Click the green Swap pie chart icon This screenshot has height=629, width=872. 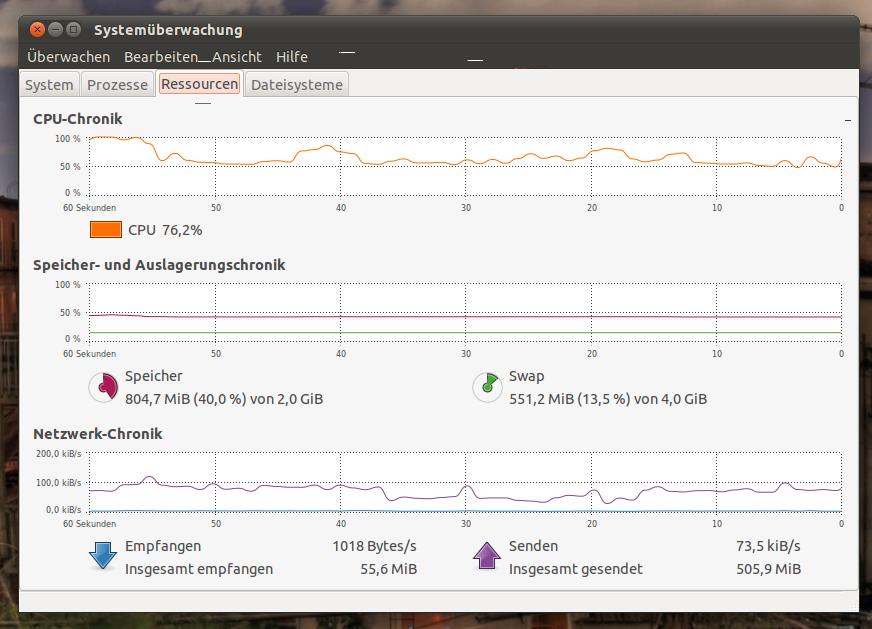487,387
